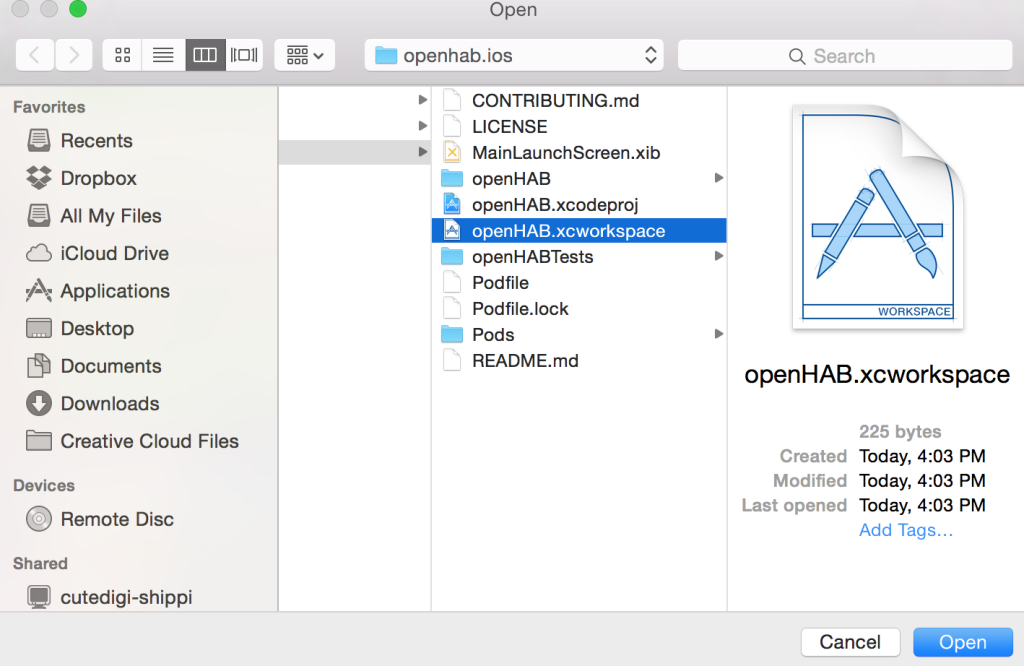1024x666 pixels.
Task: Select openHAB.xcworkspace in file list
Action: coord(579,230)
